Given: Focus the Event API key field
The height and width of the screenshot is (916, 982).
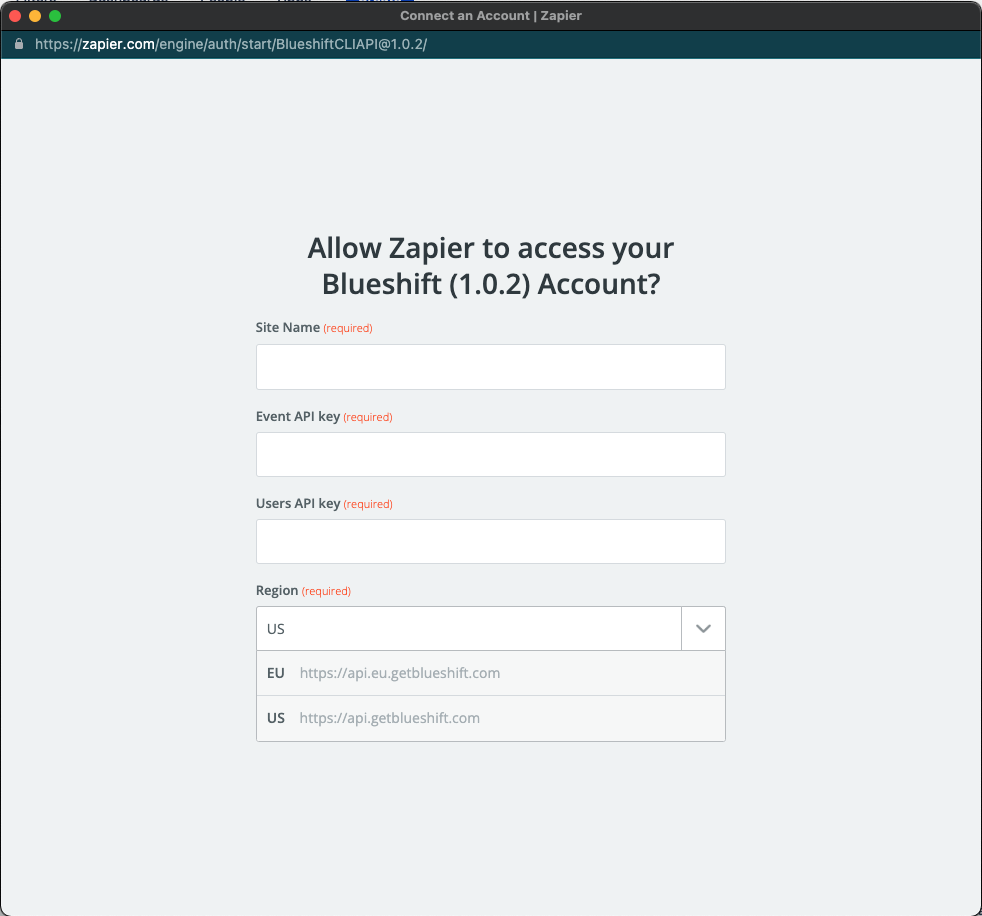Looking at the screenshot, I should (x=490, y=455).
